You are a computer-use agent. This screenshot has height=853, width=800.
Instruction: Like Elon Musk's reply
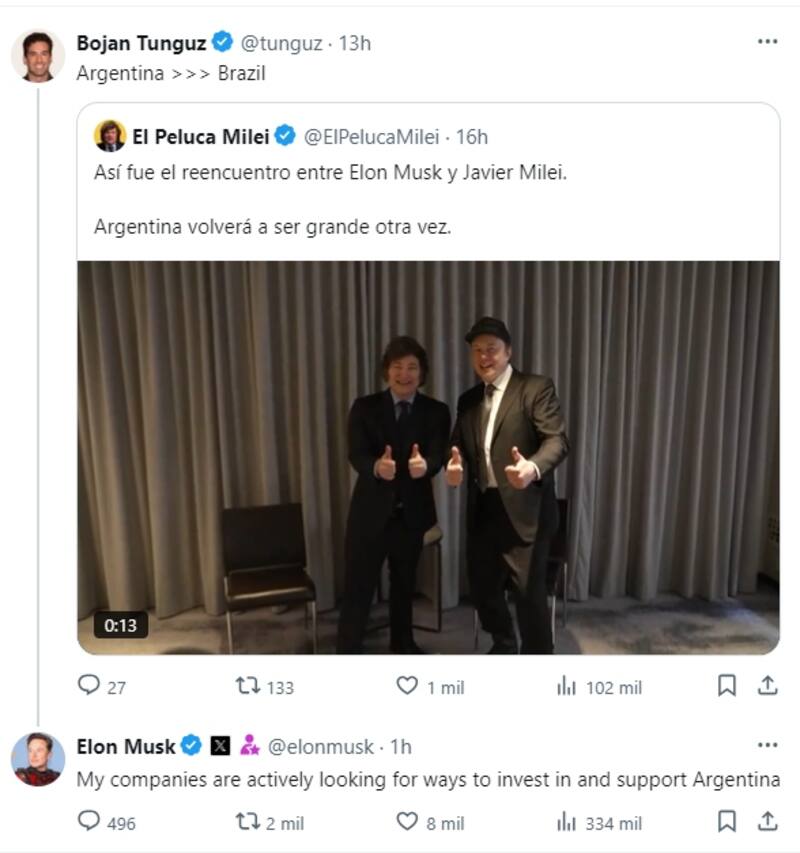click(x=407, y=822)
